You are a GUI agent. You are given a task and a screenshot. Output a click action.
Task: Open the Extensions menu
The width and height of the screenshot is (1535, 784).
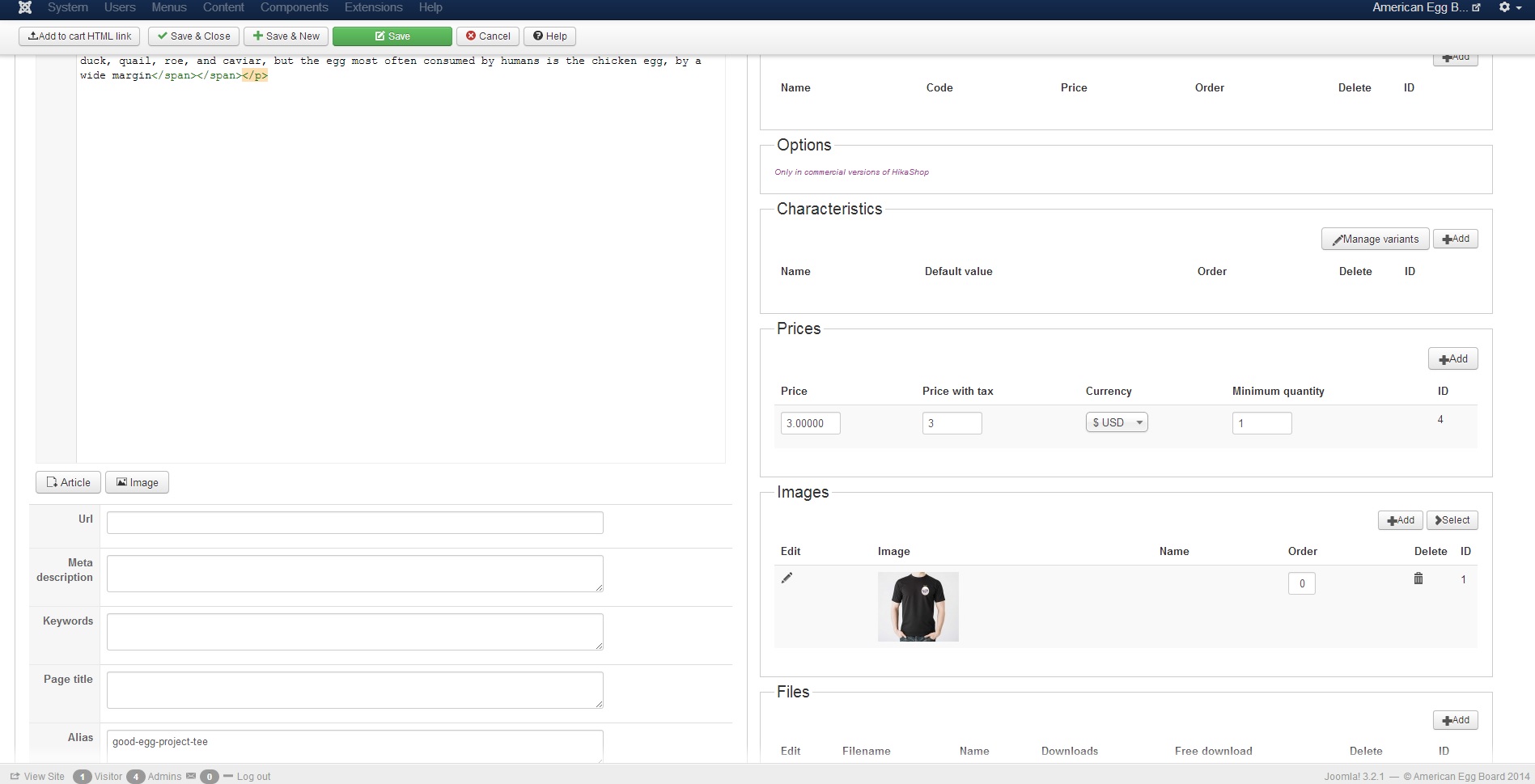point(374,7)
